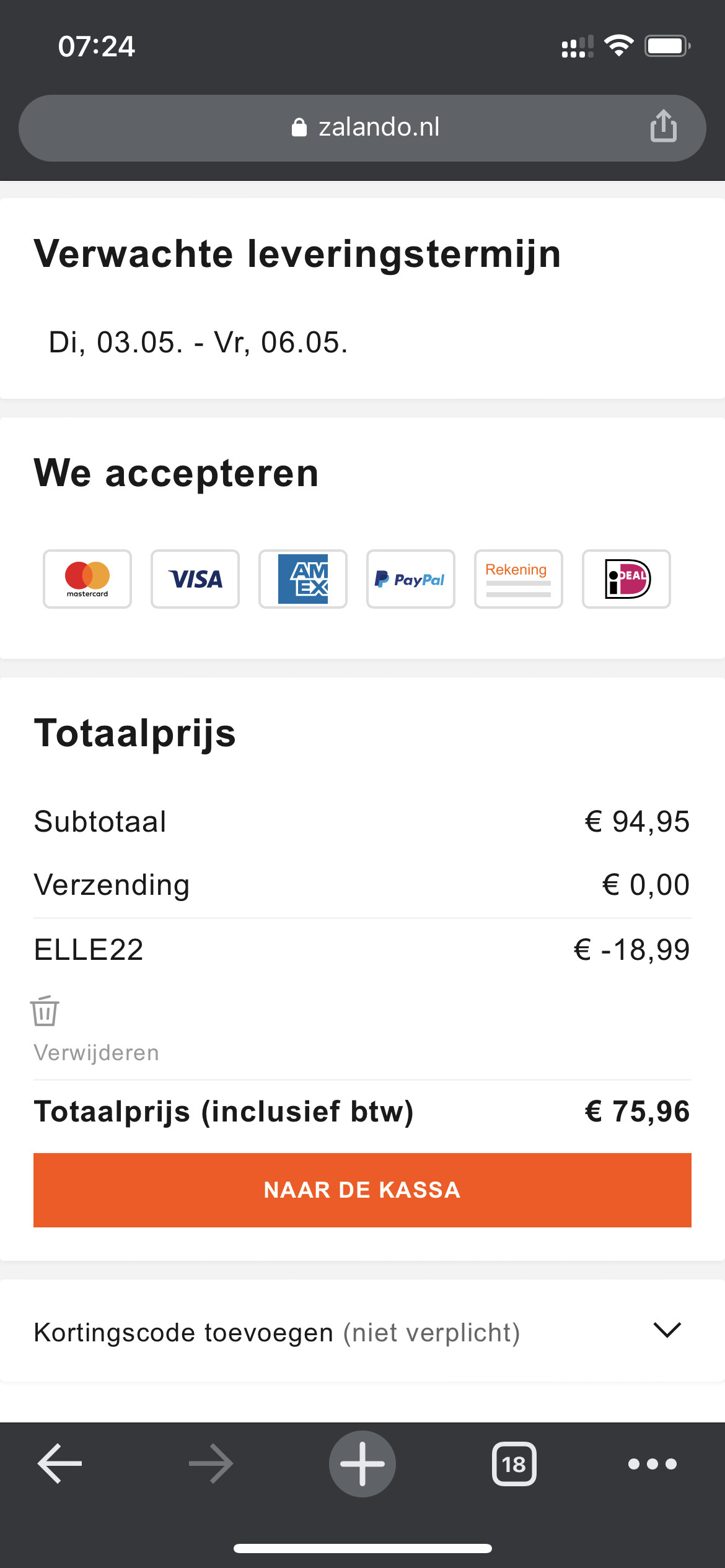Tap the PayPal payment icon
Image resolution: width=725 pixels, height=1568 pixels.
point(411,579)
